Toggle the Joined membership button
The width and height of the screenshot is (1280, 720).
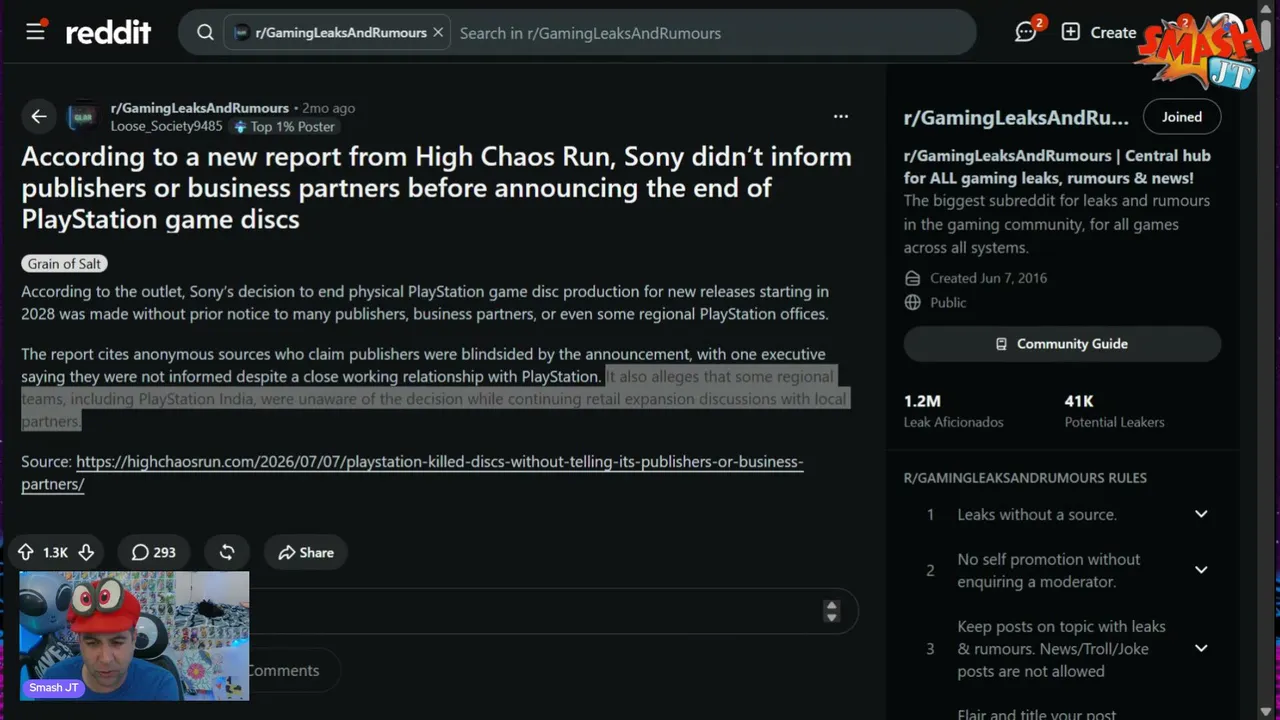(x=1182, y=117)
